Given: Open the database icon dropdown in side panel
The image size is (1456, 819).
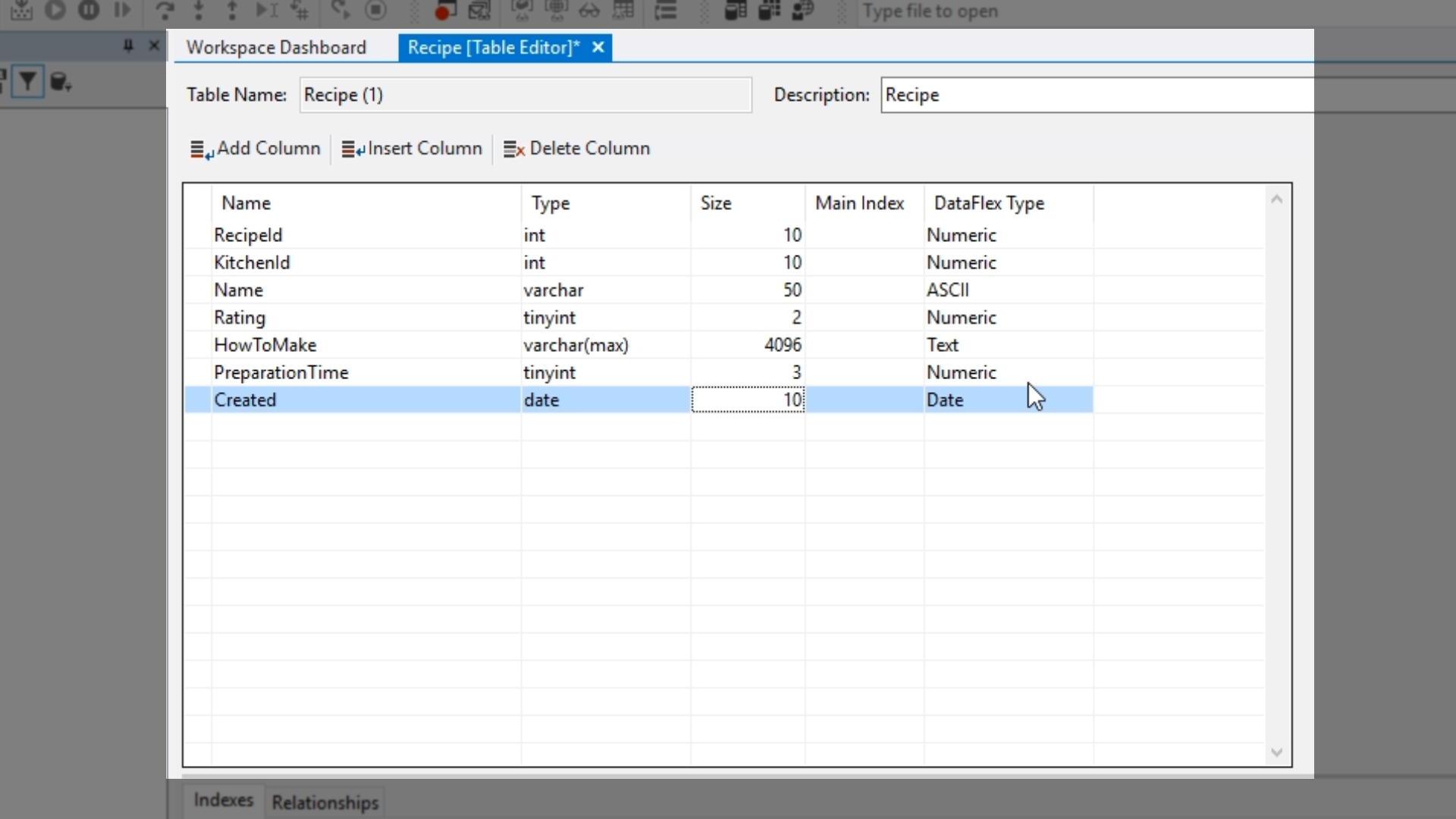Looking at the screenshot, I should tap(61, 82).
